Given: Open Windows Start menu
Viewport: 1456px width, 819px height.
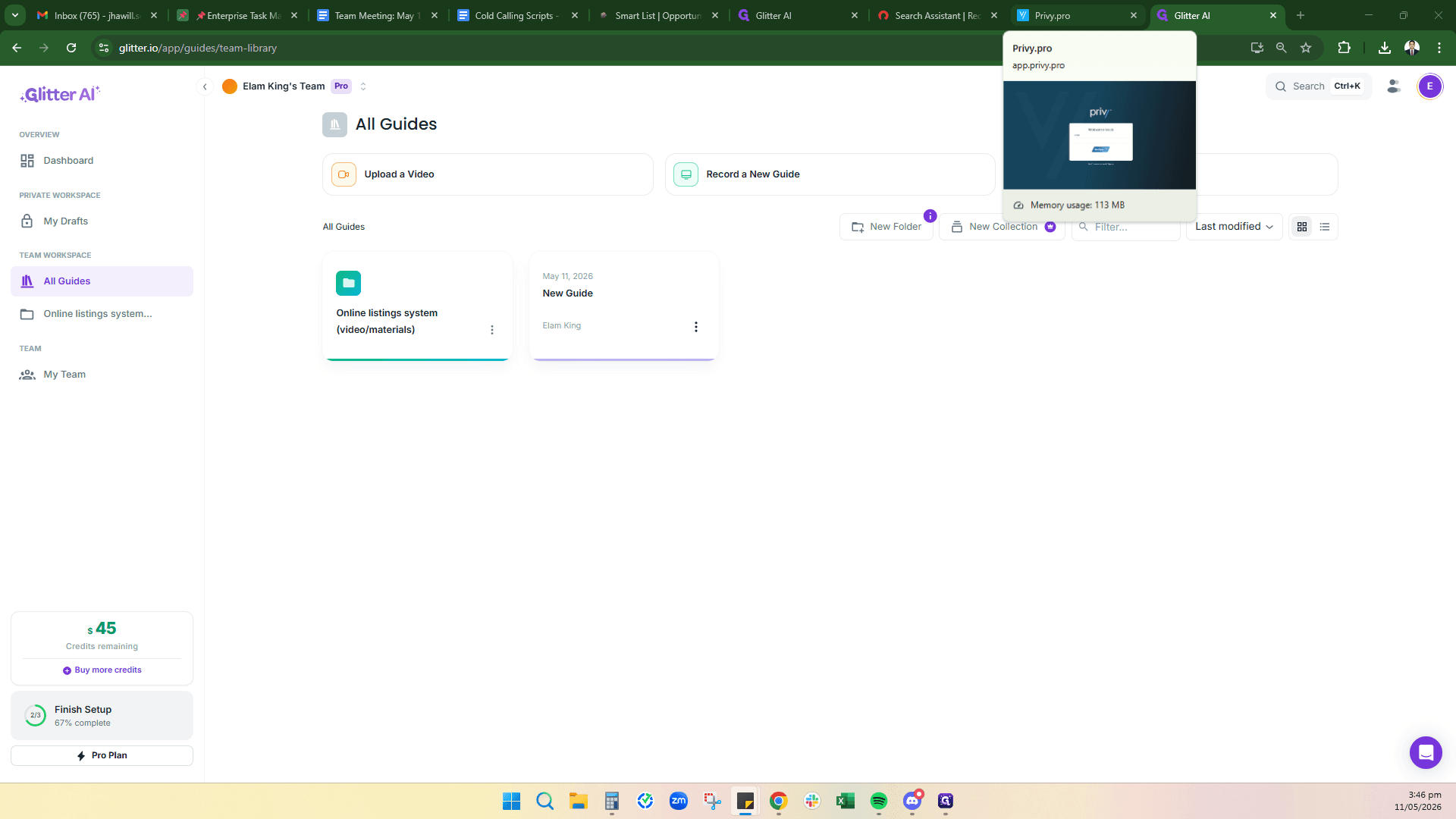Looking at the screenshot, I should click(512, 801).
